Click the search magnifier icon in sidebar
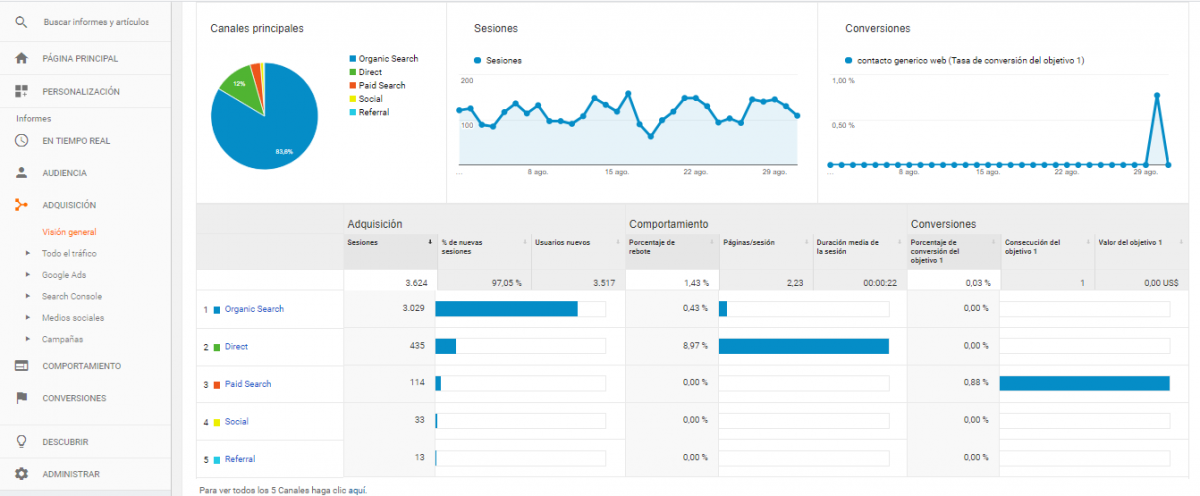The height and width of the screenshot is (496, 1200). click(21, 21)
